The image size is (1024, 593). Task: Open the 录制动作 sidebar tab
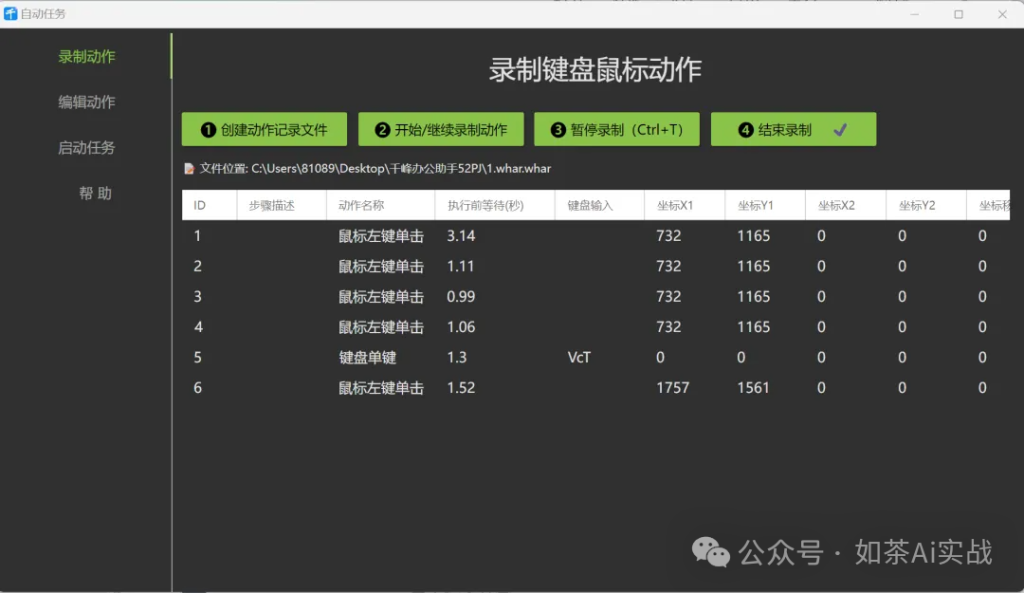(86, 57)
